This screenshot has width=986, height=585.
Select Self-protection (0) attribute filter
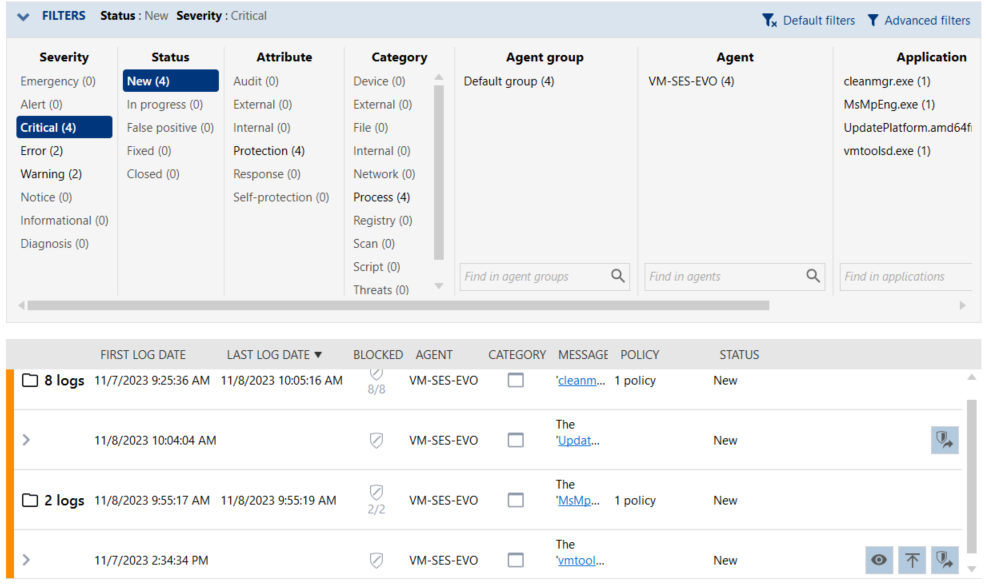pyautogui.click(x=281, y=198)
